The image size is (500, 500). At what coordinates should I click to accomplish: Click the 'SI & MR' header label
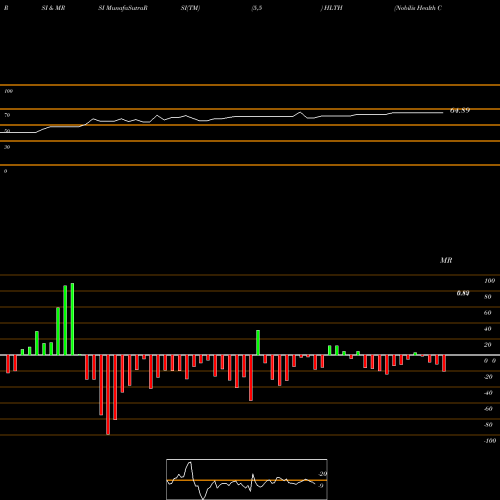coord(53,8)
